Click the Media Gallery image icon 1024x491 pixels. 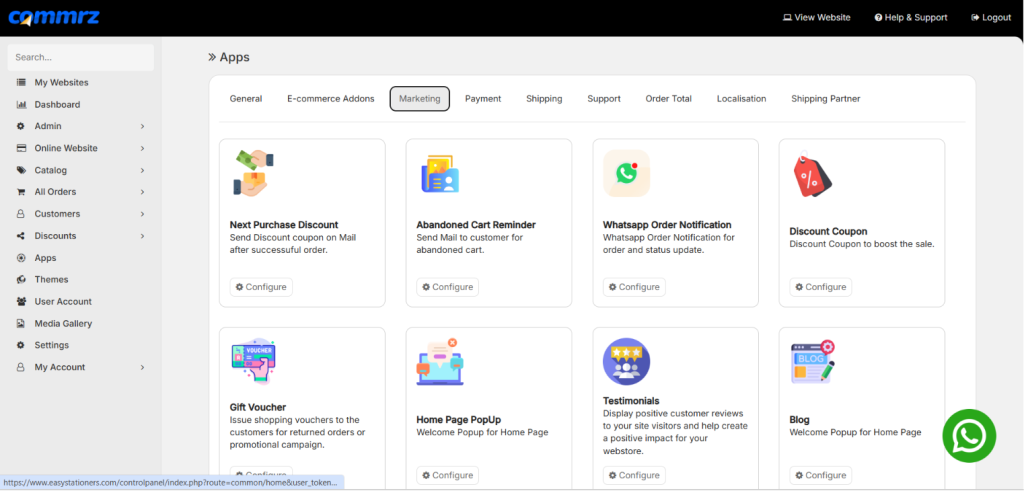click(21, 323)
